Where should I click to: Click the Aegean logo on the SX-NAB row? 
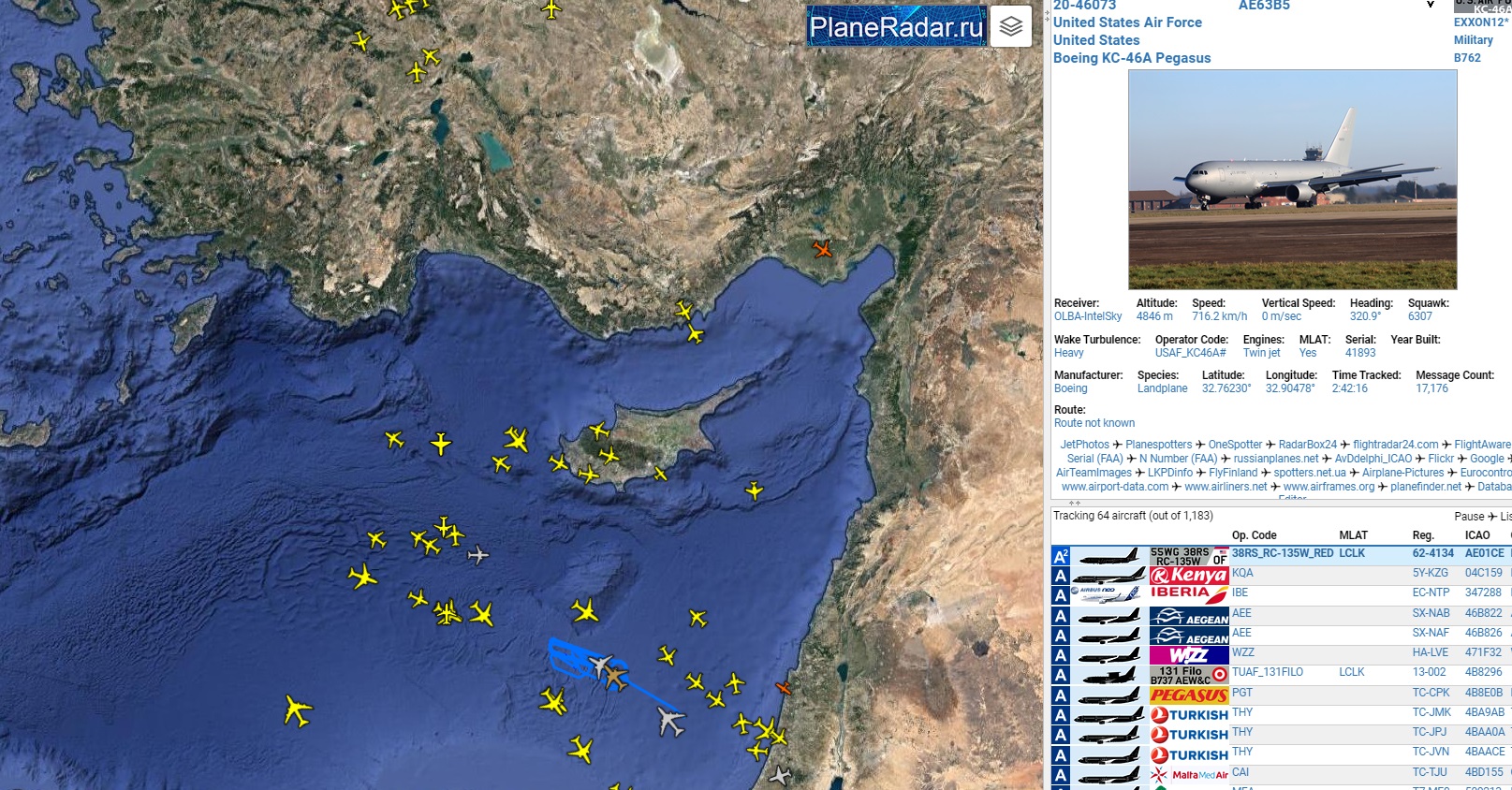click(1188, 615)
